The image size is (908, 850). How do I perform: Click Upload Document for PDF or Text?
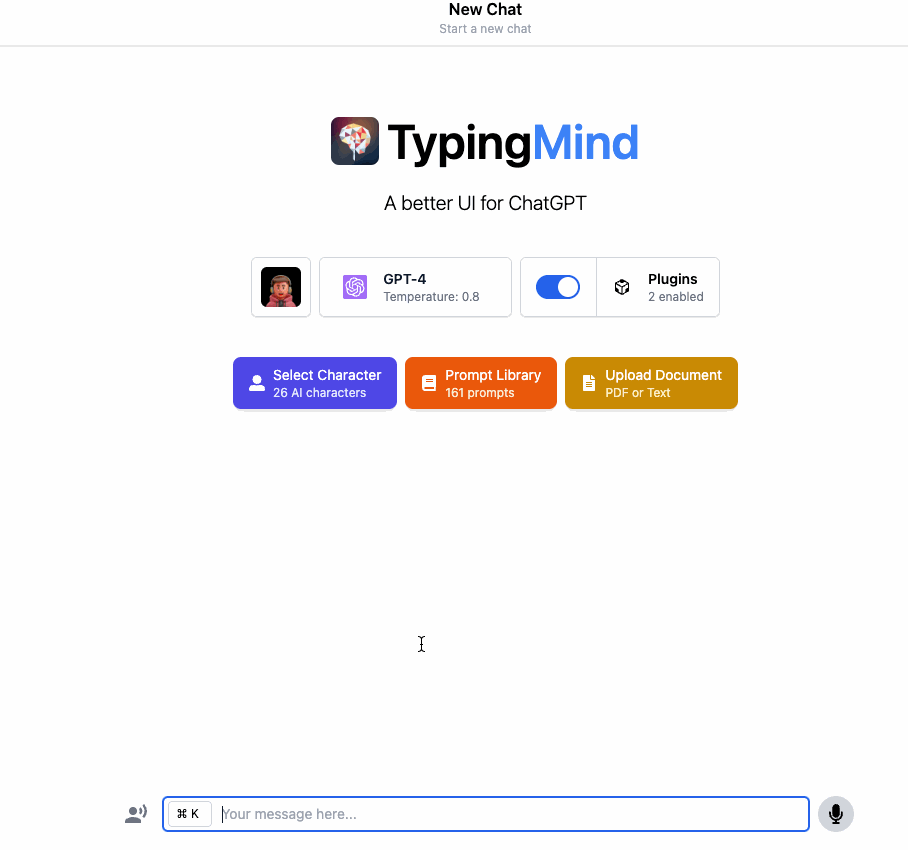click(651, 382)
